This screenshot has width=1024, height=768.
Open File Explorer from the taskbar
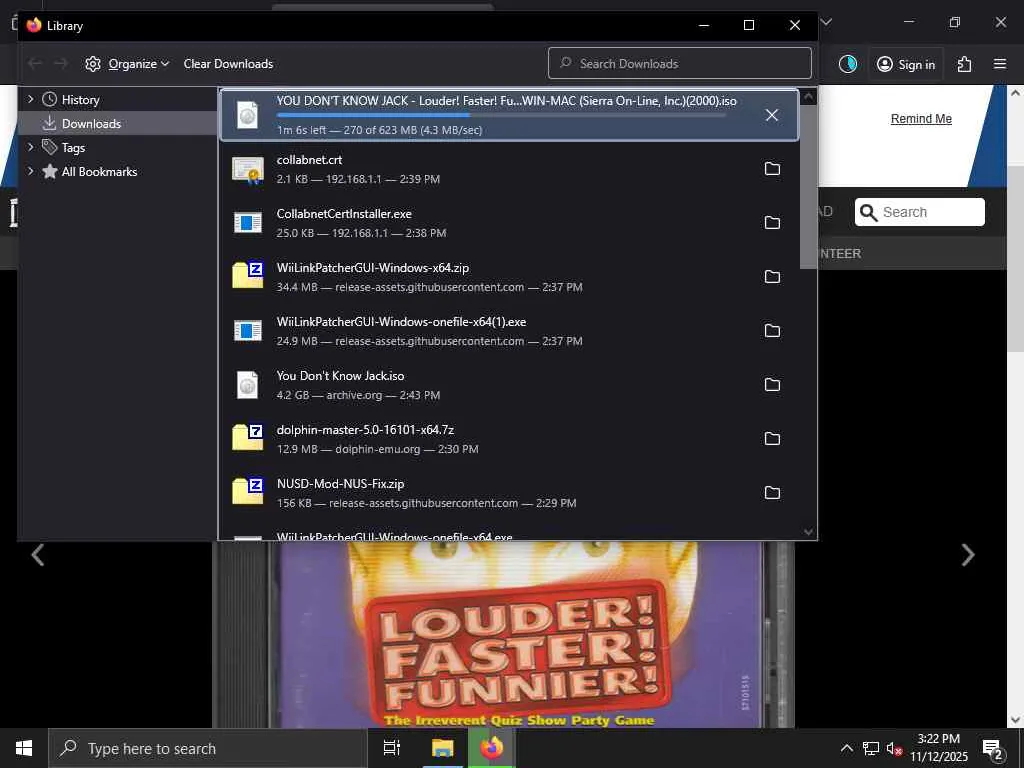[x=442, y=748]
